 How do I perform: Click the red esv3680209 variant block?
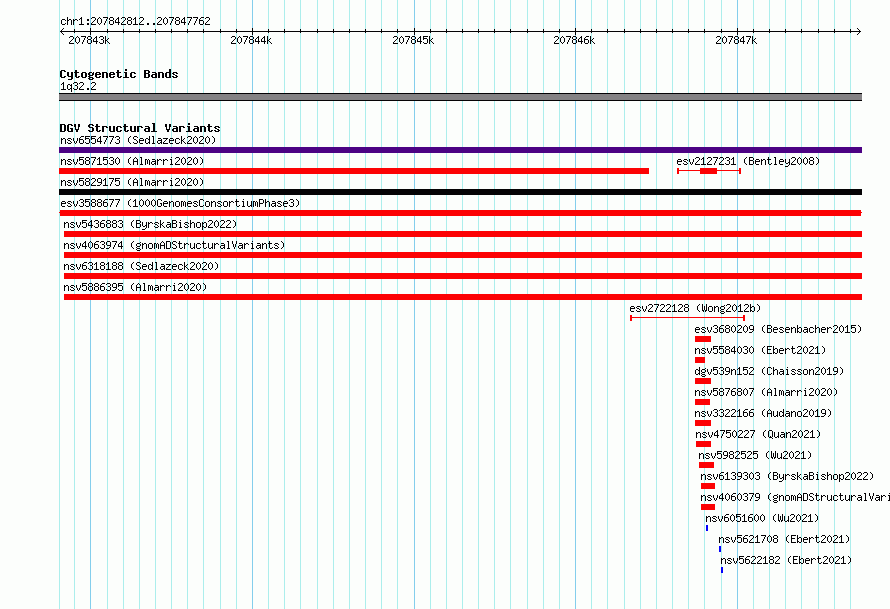click(703, 339)
